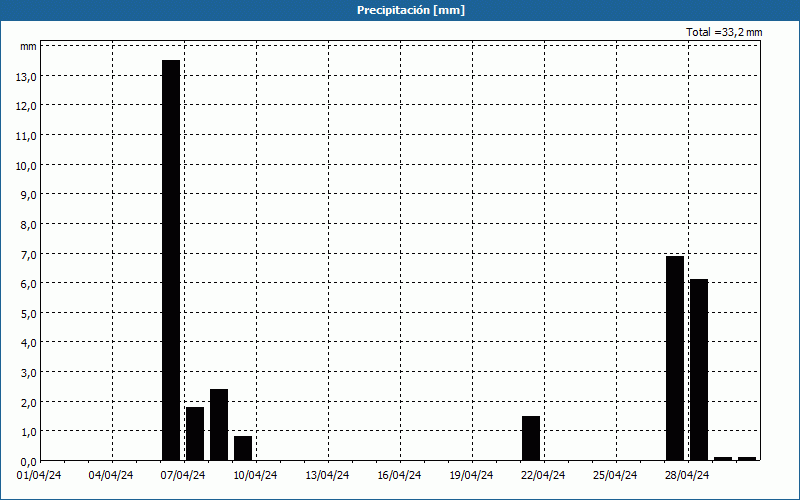Select the 2,4 mm bar on 08/04/24
The image size is (800, 500).
click(x=219, y=424)
